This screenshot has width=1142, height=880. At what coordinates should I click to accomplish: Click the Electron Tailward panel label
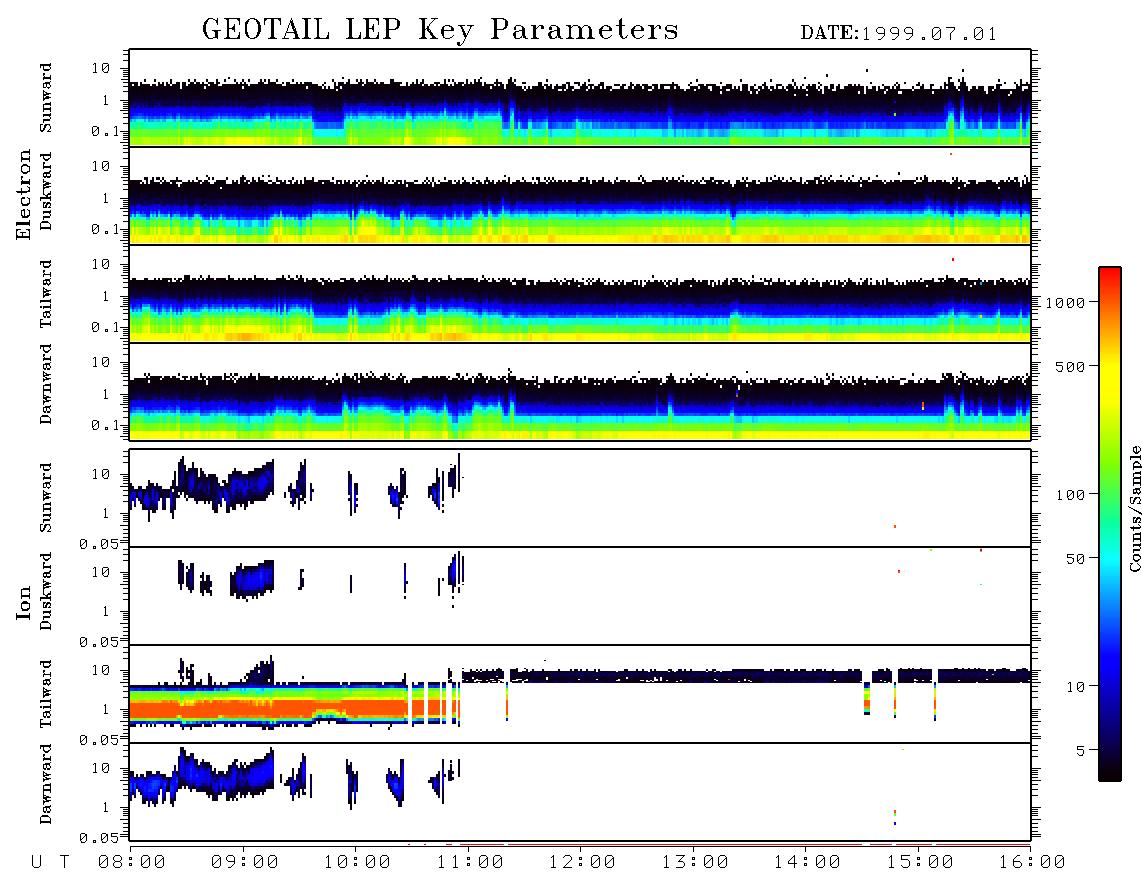[46, 294]
